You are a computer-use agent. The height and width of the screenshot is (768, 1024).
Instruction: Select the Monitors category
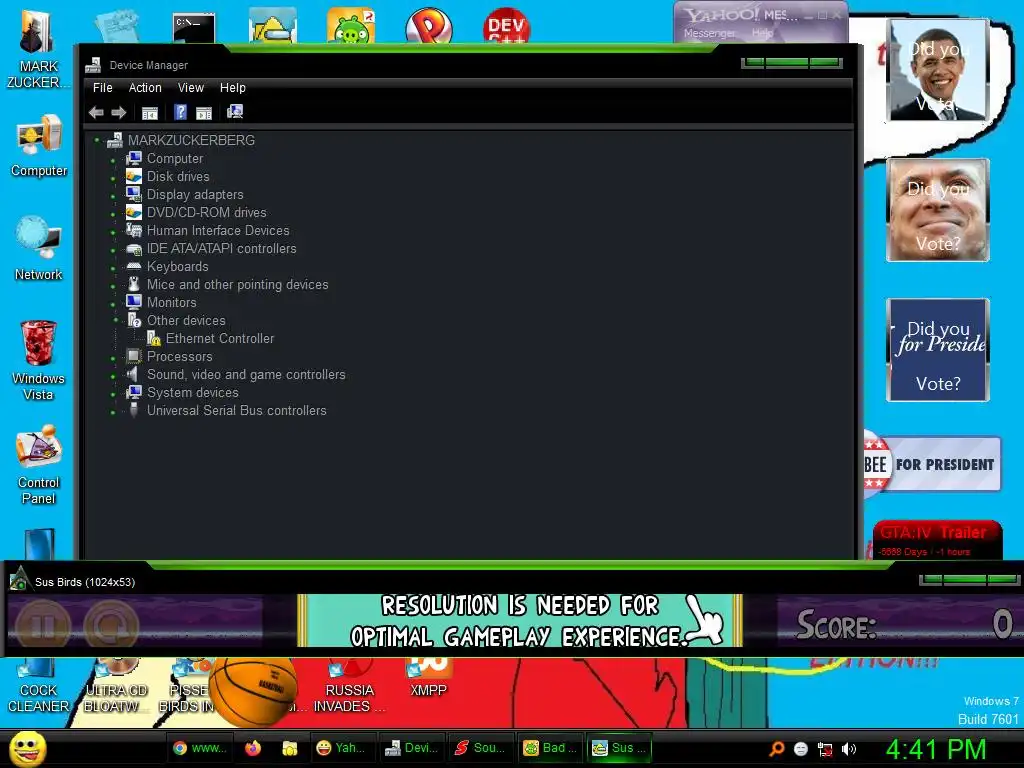pyautogui.click(x=171, y=302)
